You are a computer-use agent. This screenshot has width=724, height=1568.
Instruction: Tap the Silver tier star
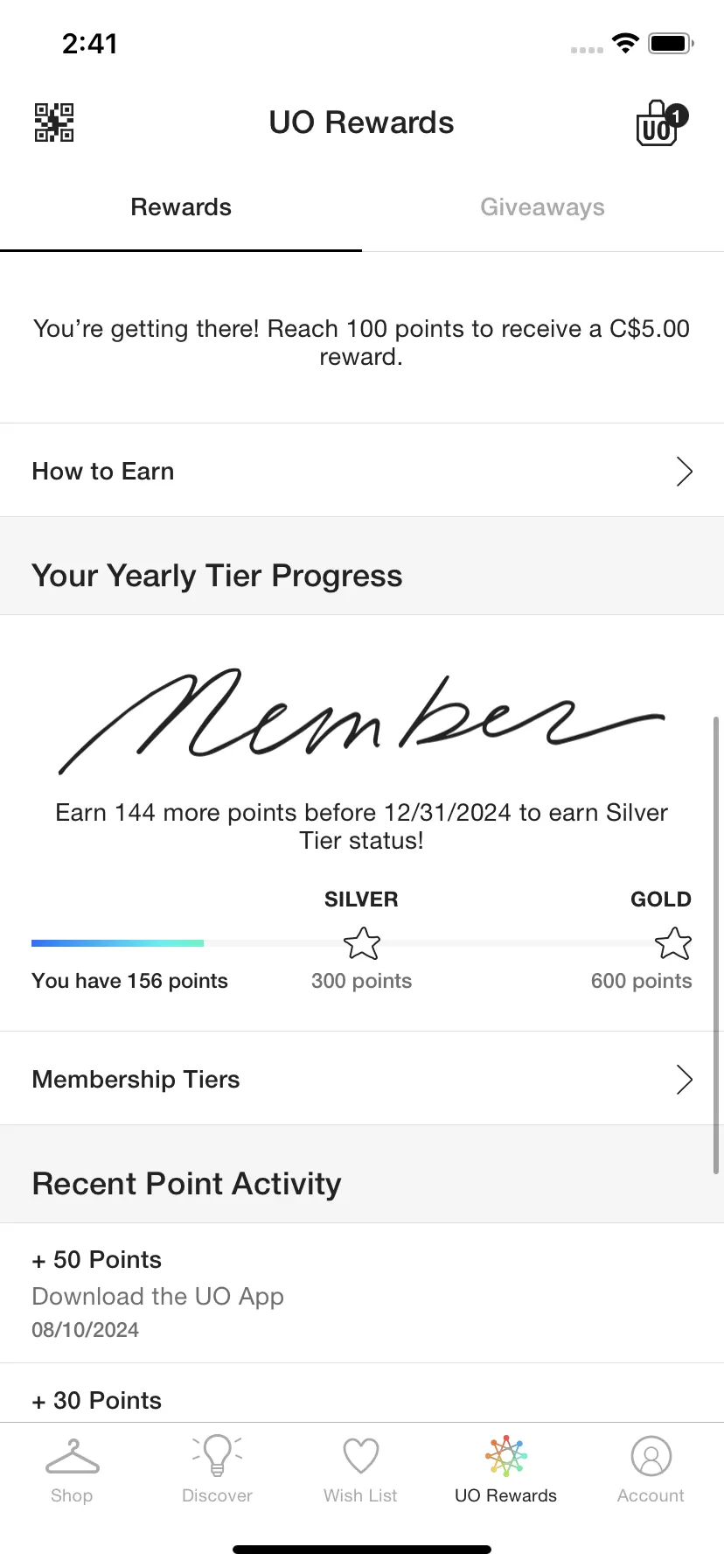362,943
